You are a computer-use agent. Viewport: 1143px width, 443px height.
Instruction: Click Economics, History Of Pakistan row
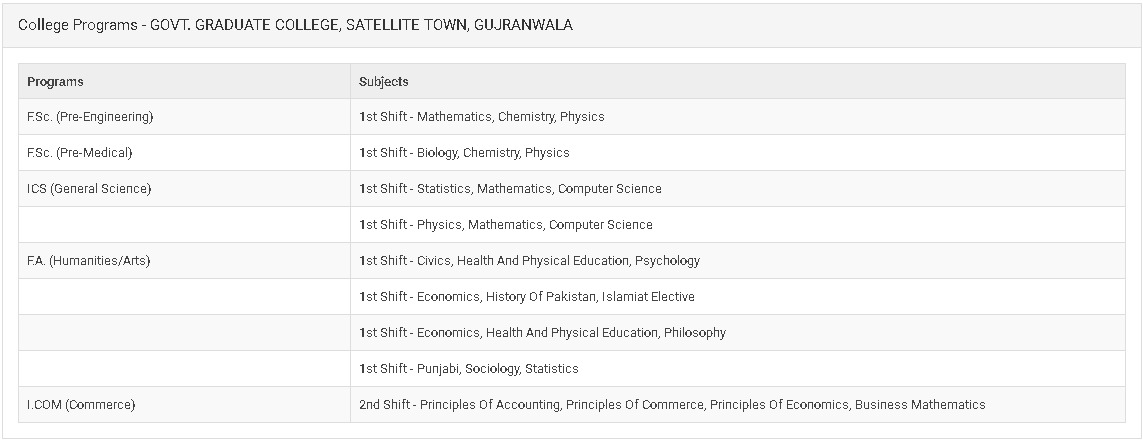pyautogui.click(x=527, y=297)
